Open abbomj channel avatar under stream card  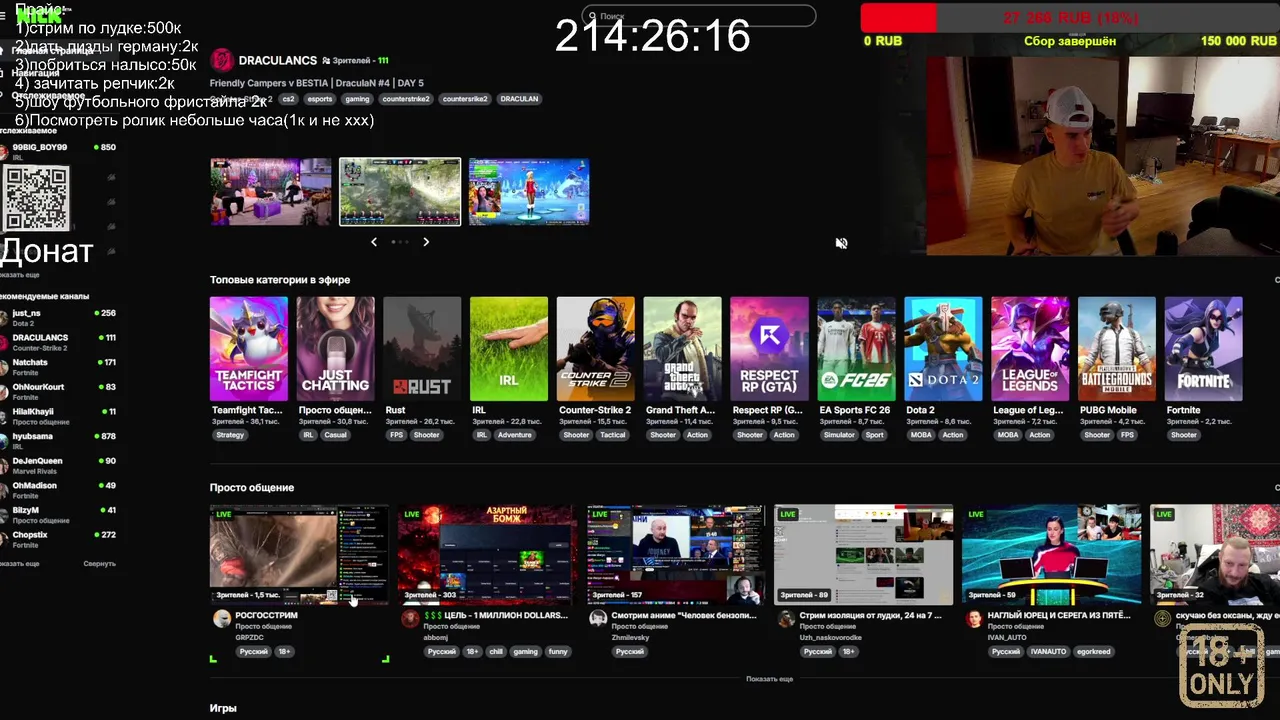(410, 619)
